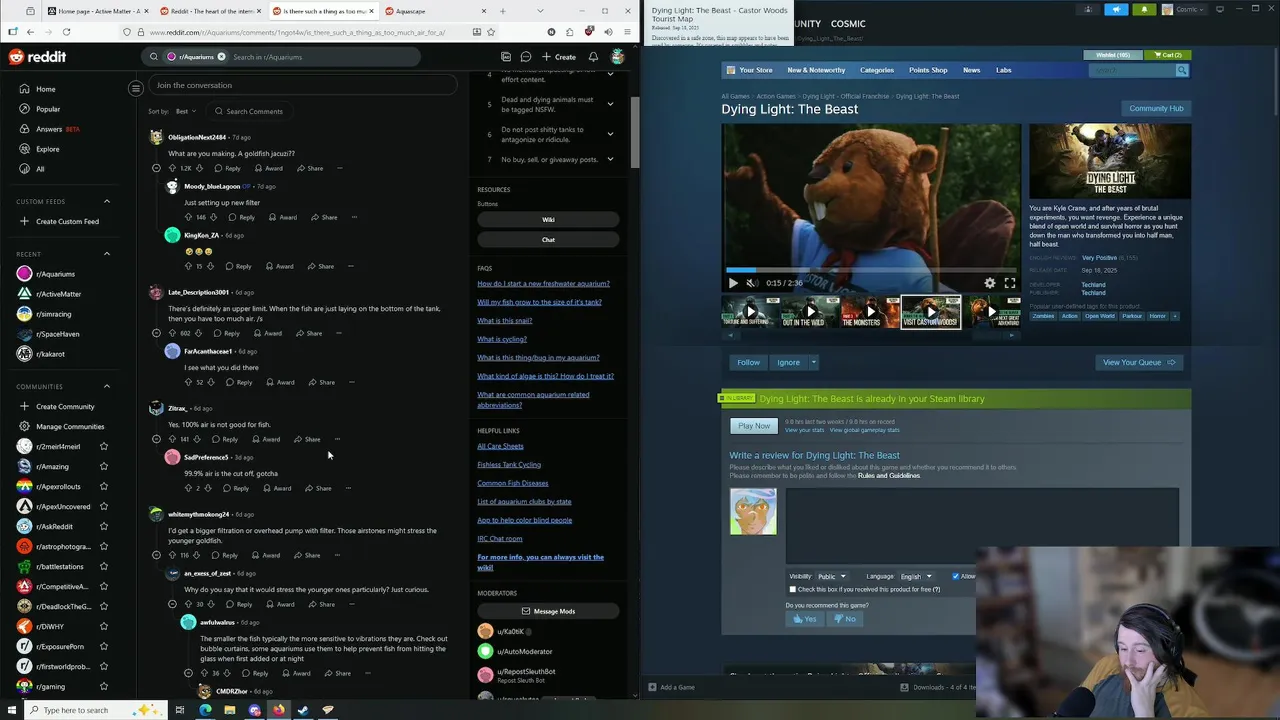1280x720 pixels.
Task: Collapse the Communities section
Action: [x=107, y=386]
